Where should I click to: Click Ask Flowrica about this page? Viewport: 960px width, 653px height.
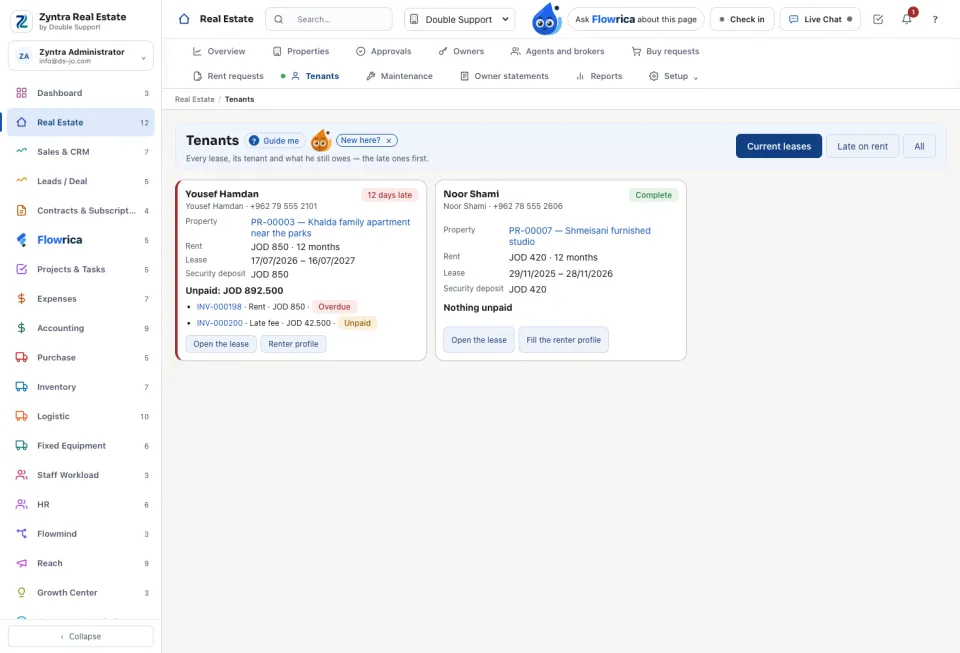click(x=636, y=20)
